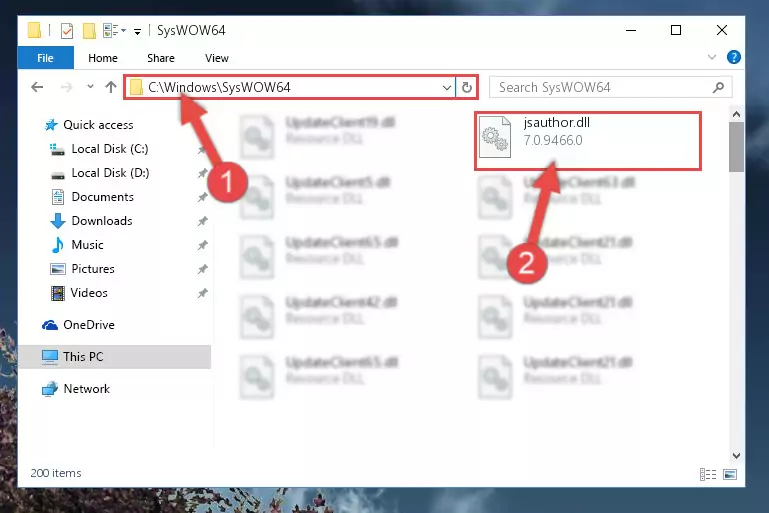Screen dimensions: 769x513
Task: Click the Search SysWOW64 field
Action: [x=610, y=87]
